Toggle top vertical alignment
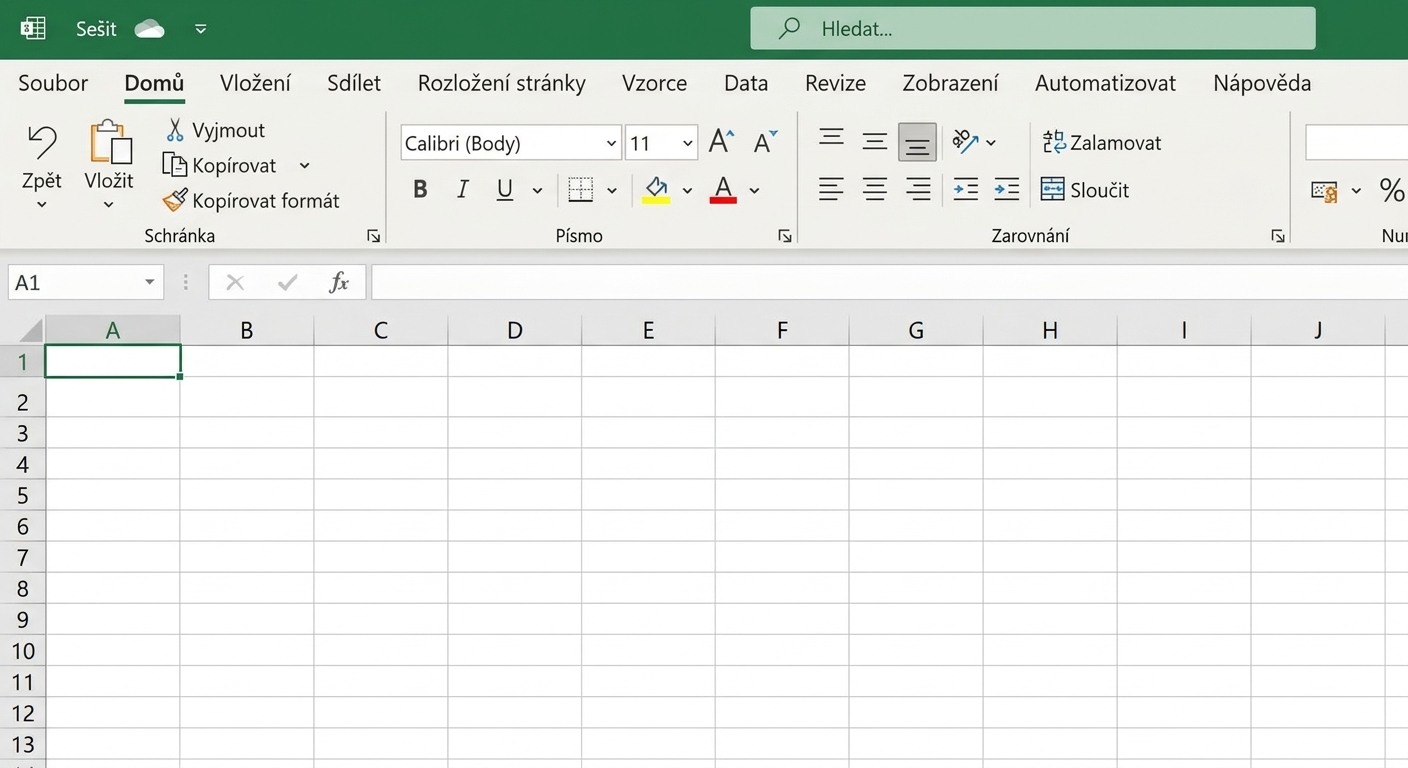The width and height of the screenshot is (1408, 768). 831,138
